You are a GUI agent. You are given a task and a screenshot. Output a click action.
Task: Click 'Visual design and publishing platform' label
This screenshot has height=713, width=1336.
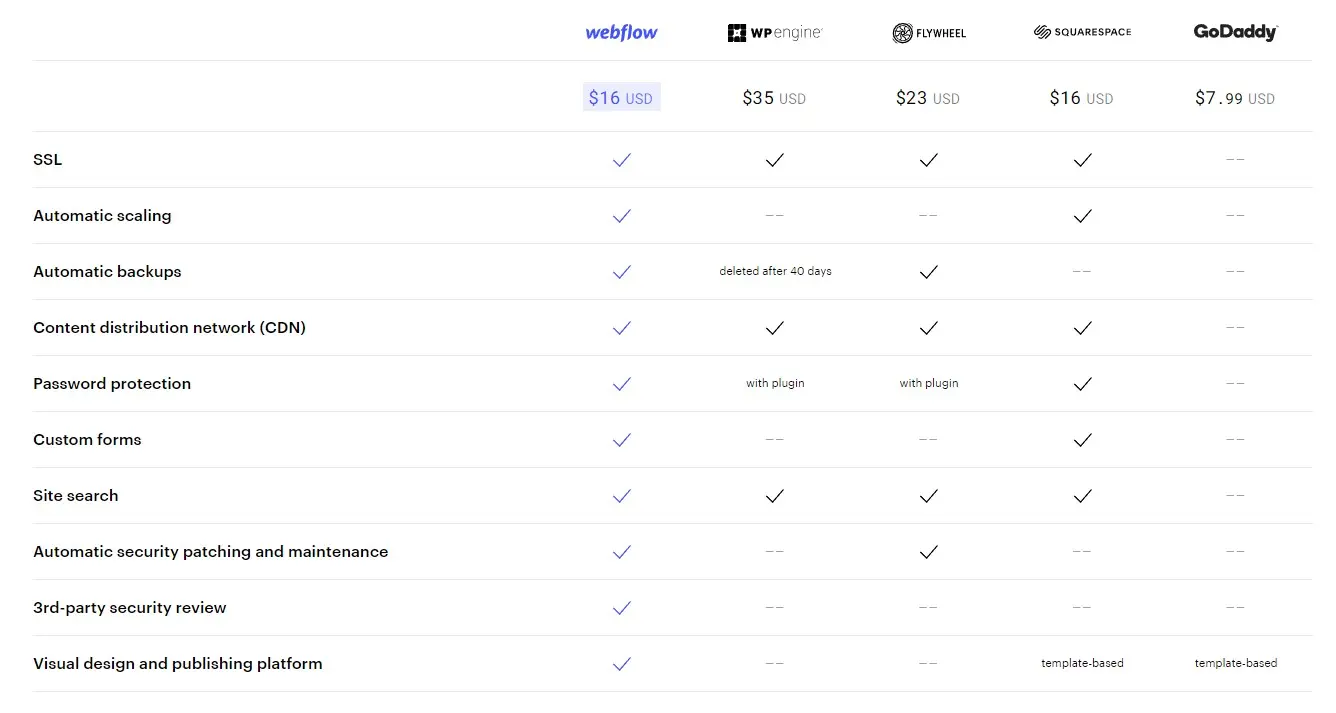click(x=178, y=664)
